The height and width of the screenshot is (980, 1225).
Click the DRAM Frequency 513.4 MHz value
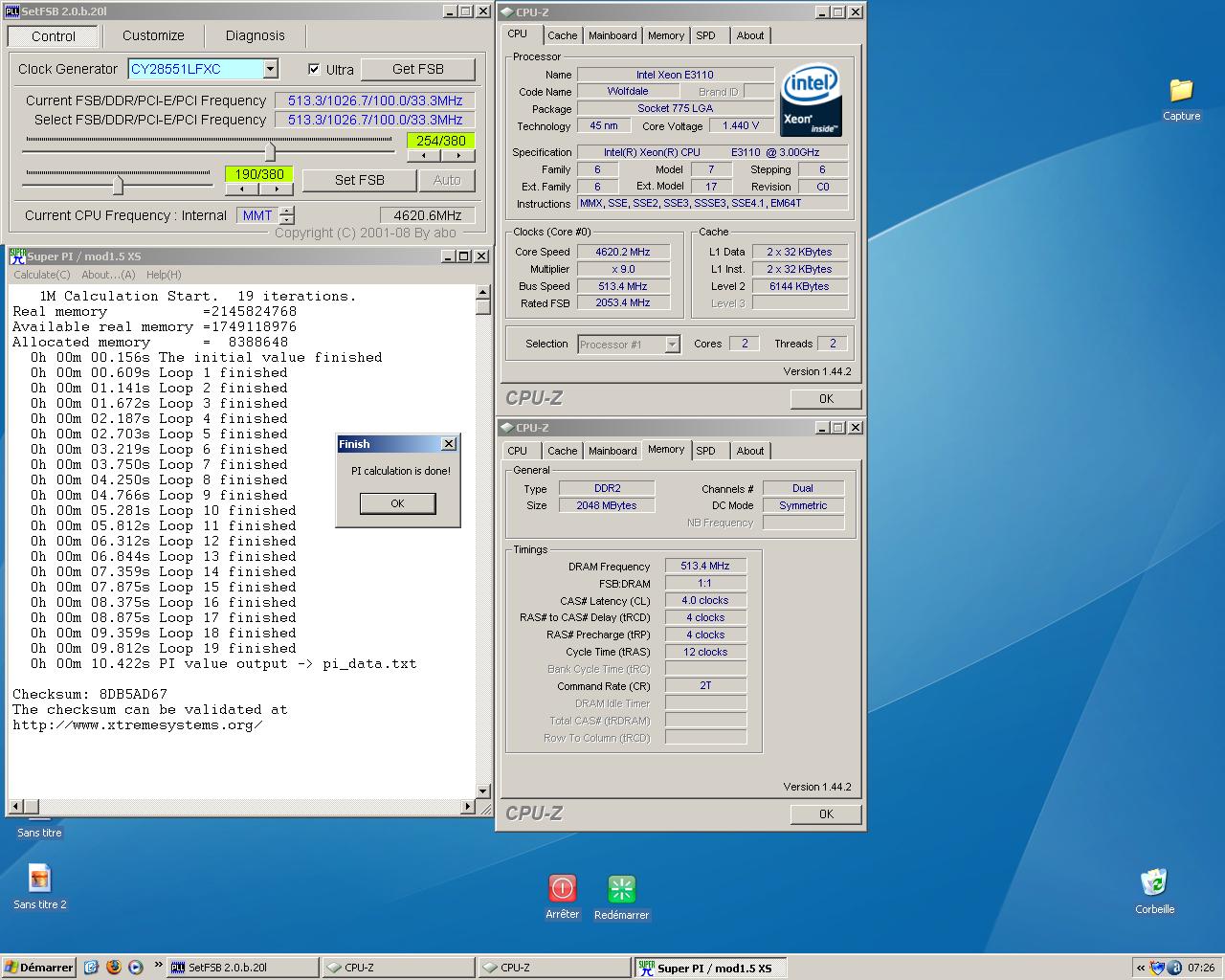point(705,566)
